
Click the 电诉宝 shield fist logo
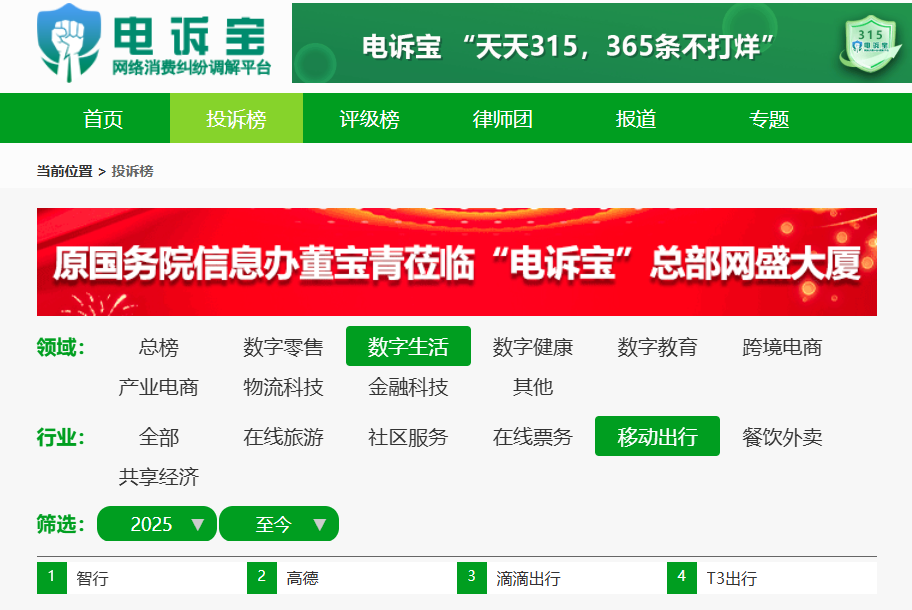tap(69, 42)
